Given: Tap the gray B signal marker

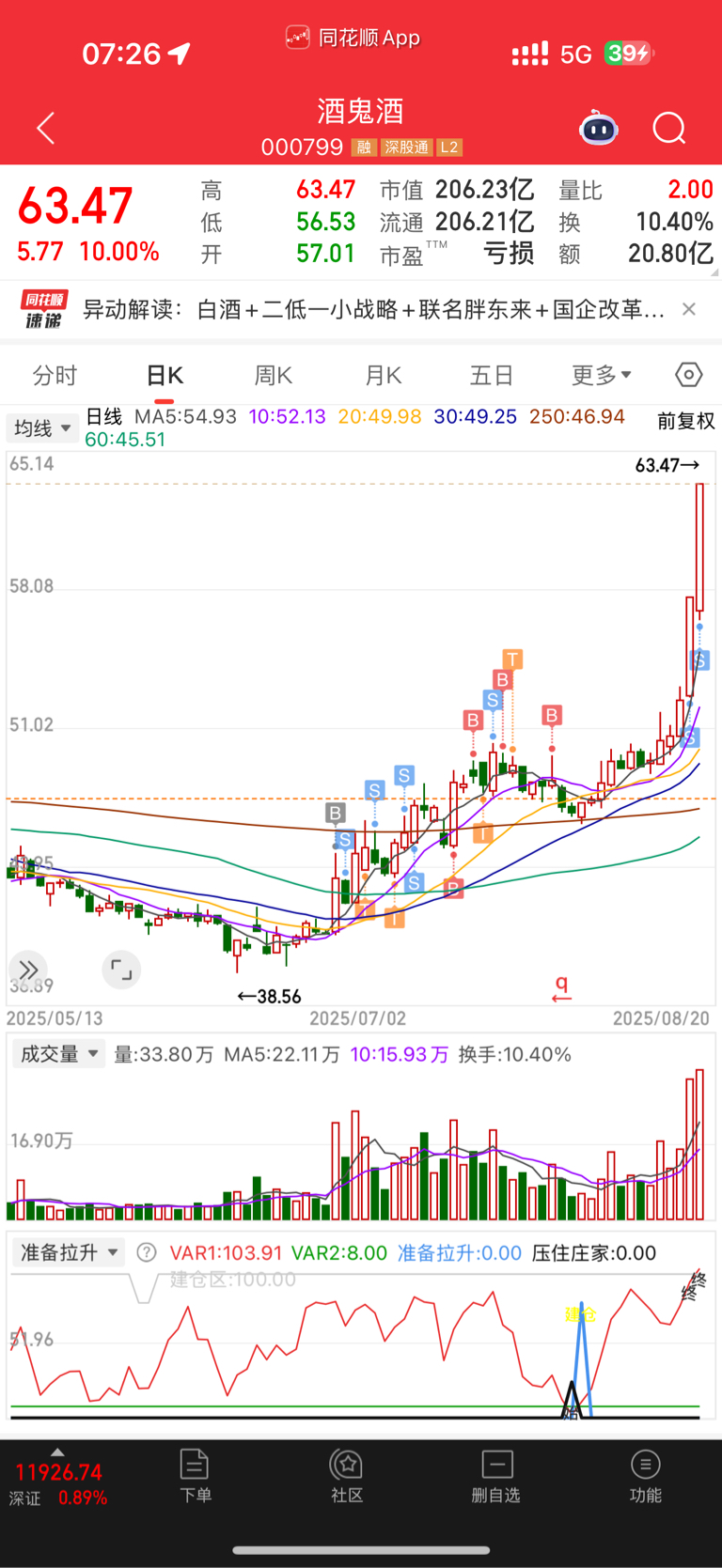Looking at the screenshot, I should (x=336, y=813).
